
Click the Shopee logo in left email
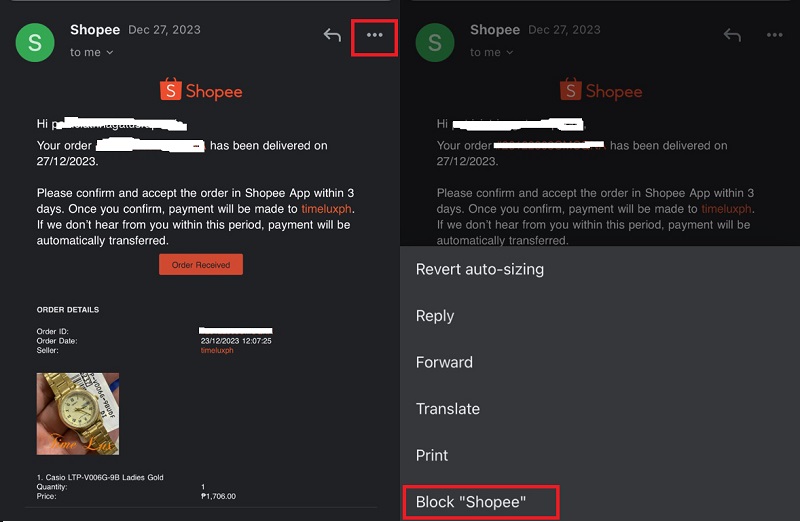tap(201, 90)
